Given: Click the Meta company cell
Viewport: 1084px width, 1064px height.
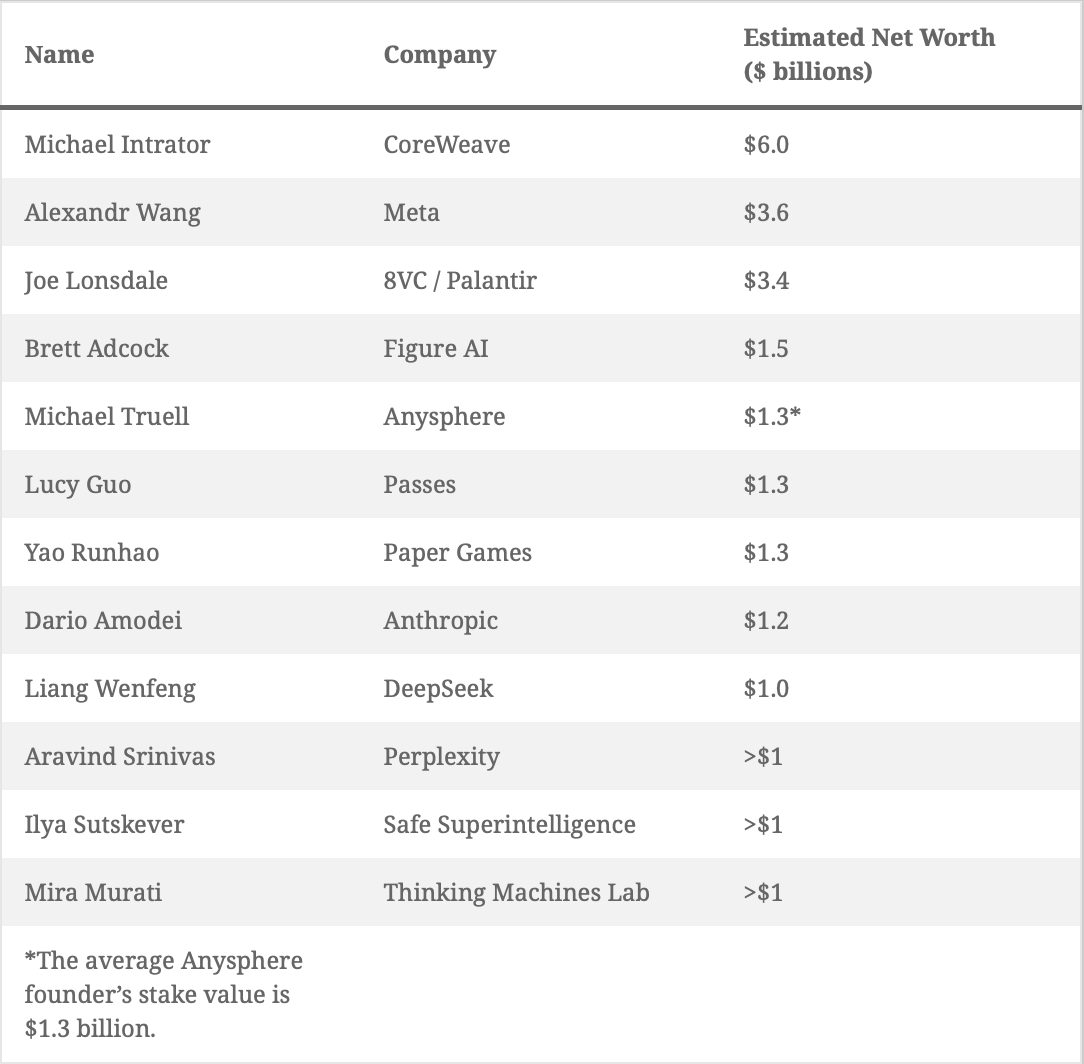Looking at the screenshot, I should 411,212.
